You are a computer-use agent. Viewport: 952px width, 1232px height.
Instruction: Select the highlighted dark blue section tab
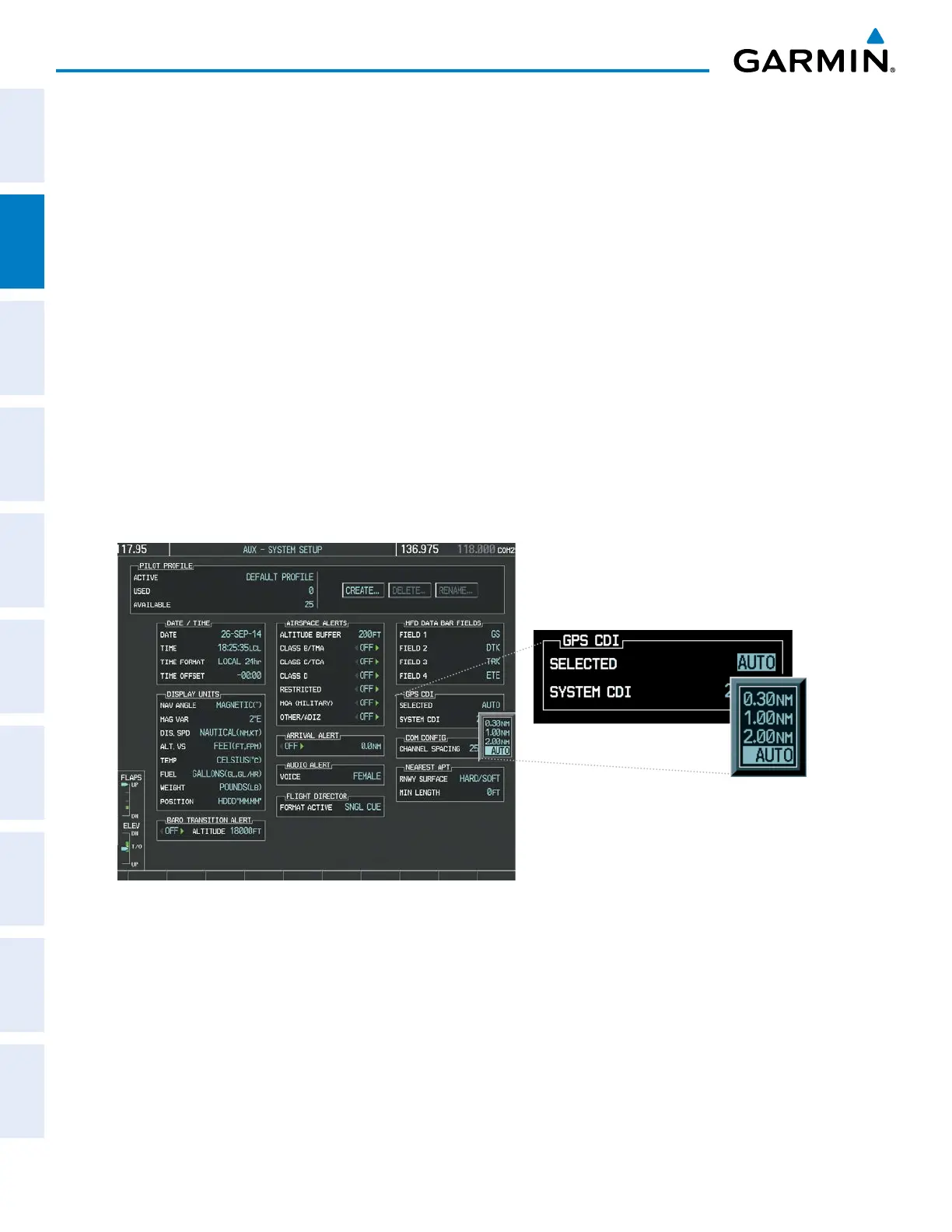22,241
